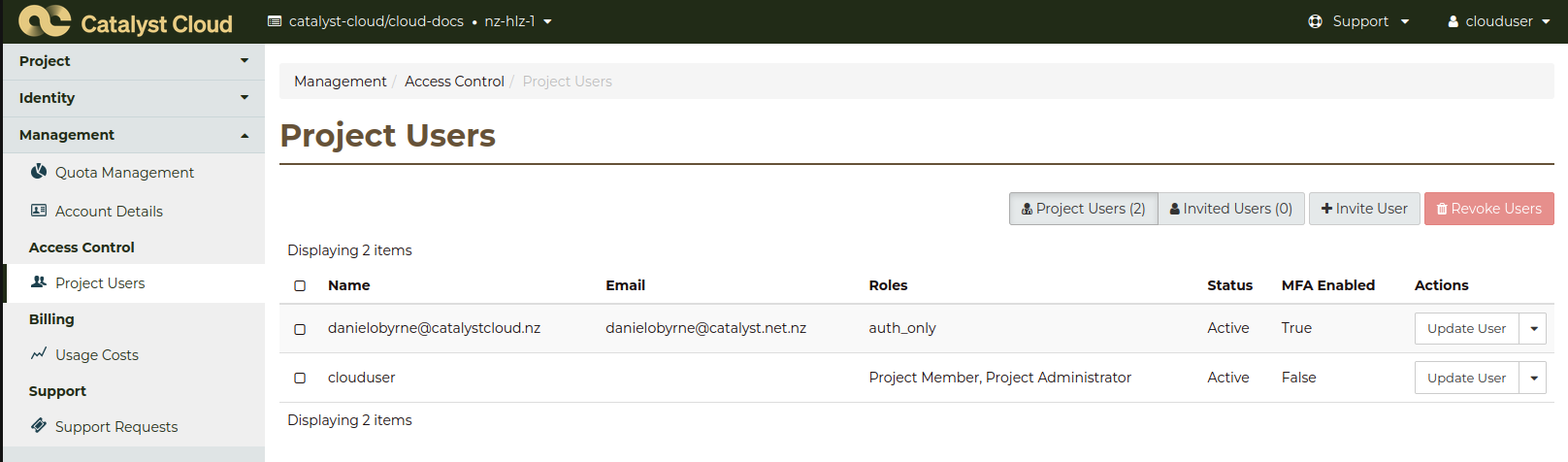Tick checkbox for danielobyrne@catalystcloud.nz row
Viewport: 1568px width, 462px height.
[300, 329]
